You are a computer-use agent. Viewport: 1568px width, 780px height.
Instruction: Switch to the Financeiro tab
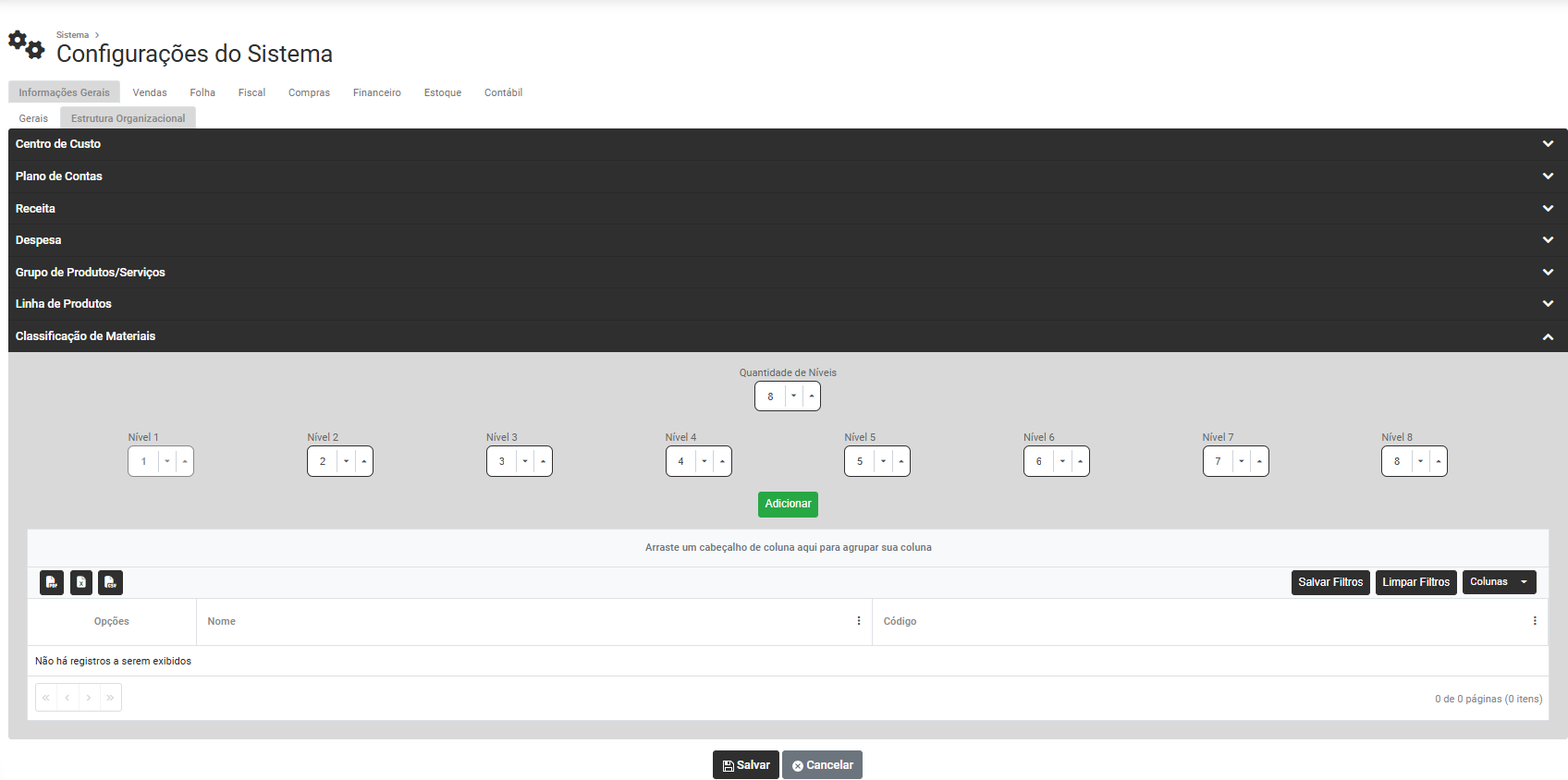(377, 92)
